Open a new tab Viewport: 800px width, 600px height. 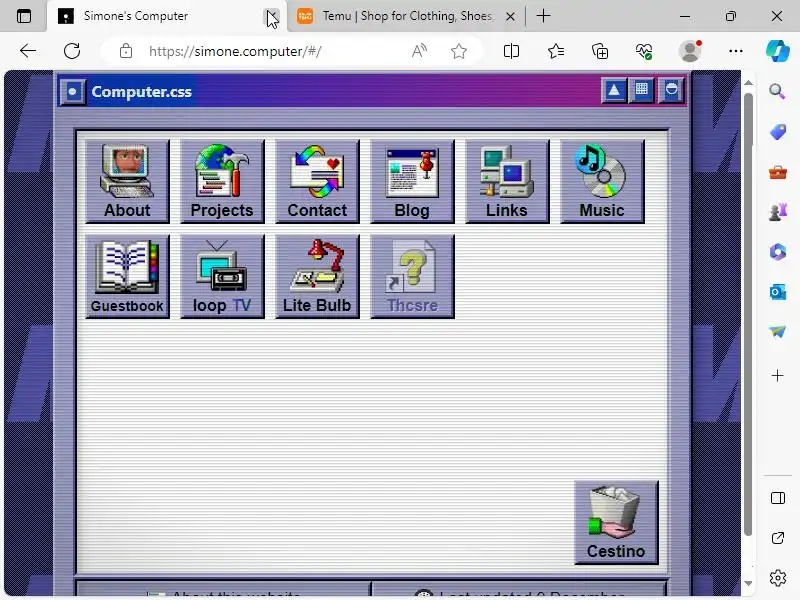(x=544, y=16)
